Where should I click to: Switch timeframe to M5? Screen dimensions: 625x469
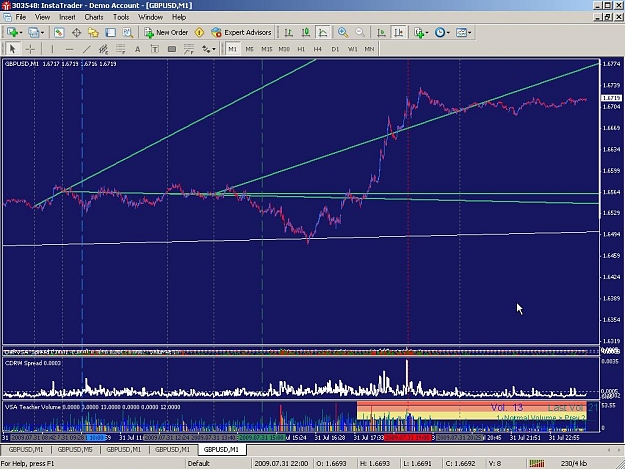coord(250,49)
